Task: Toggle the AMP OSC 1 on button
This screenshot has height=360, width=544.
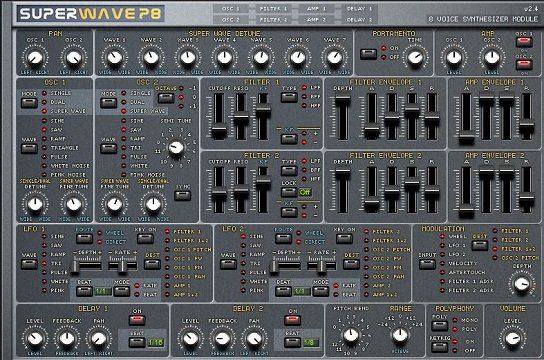Action: (524, 42)
